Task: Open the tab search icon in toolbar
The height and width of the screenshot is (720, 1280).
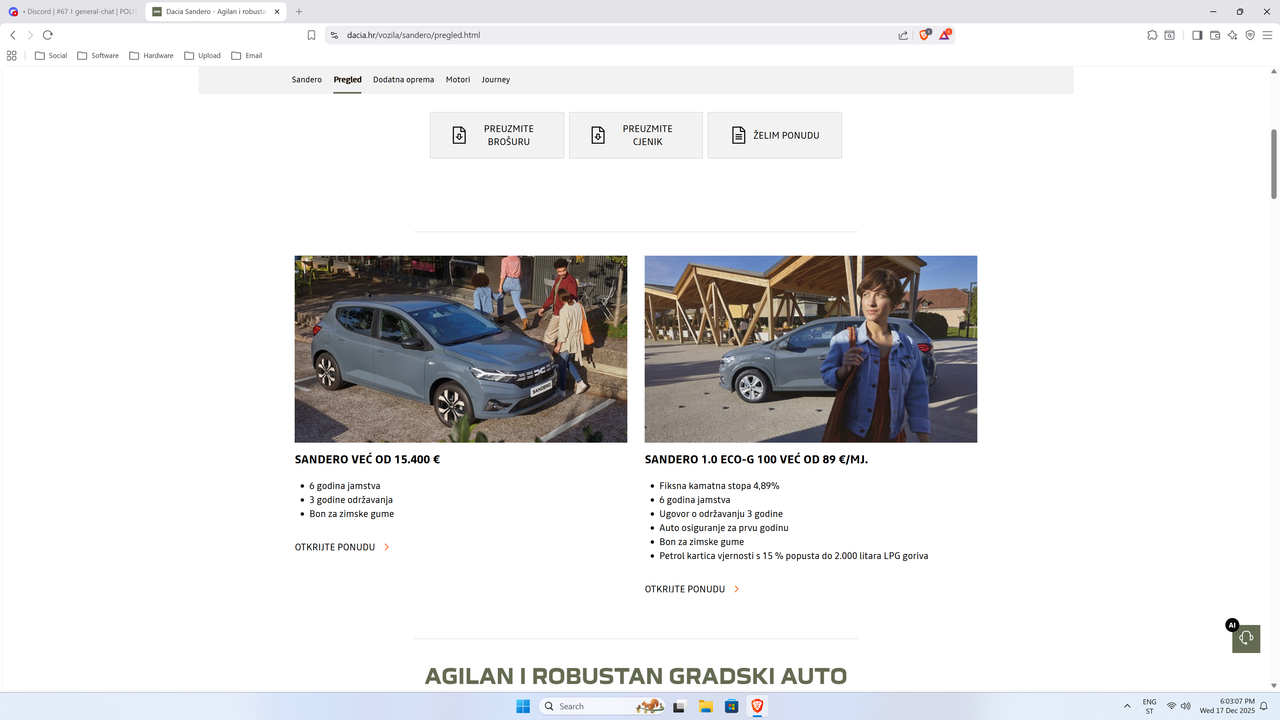Action: tap(1169, 35)
